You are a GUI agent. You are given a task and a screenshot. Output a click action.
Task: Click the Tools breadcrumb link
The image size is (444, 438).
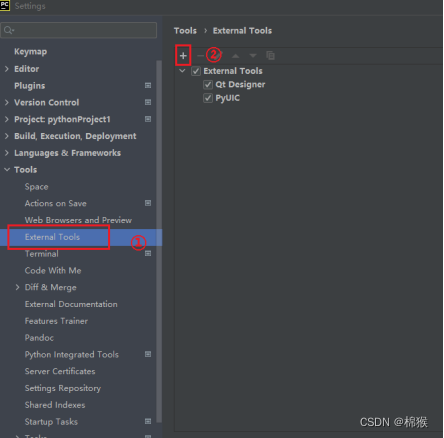point(185,31)
